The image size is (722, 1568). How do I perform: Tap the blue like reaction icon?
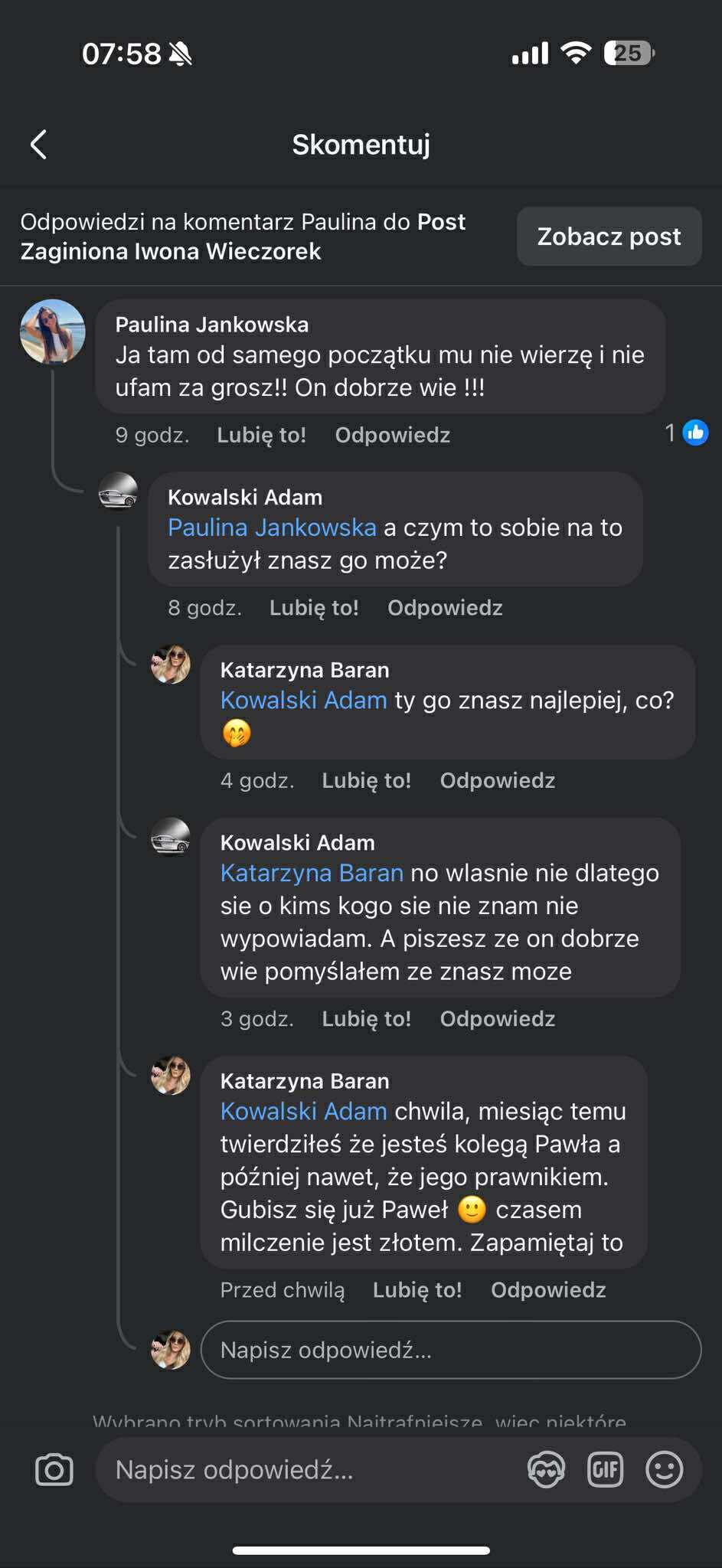point(695,433)
